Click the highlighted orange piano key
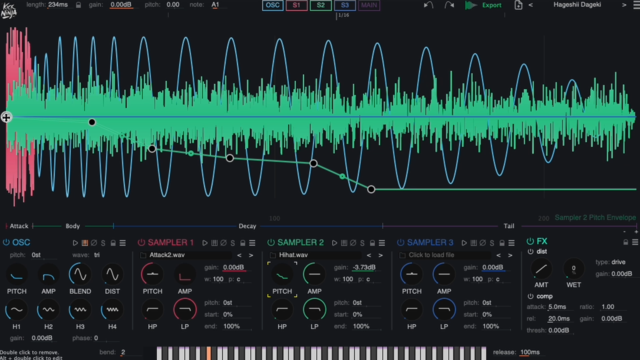 [209, 353]
